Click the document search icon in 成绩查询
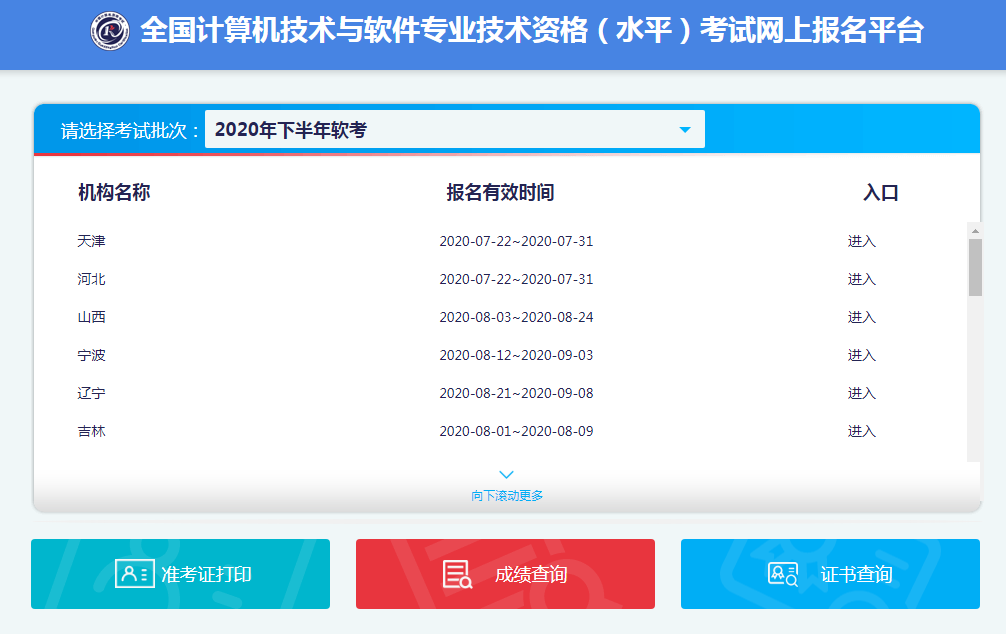Screen dimensions: 1006x634 (457, 574)
